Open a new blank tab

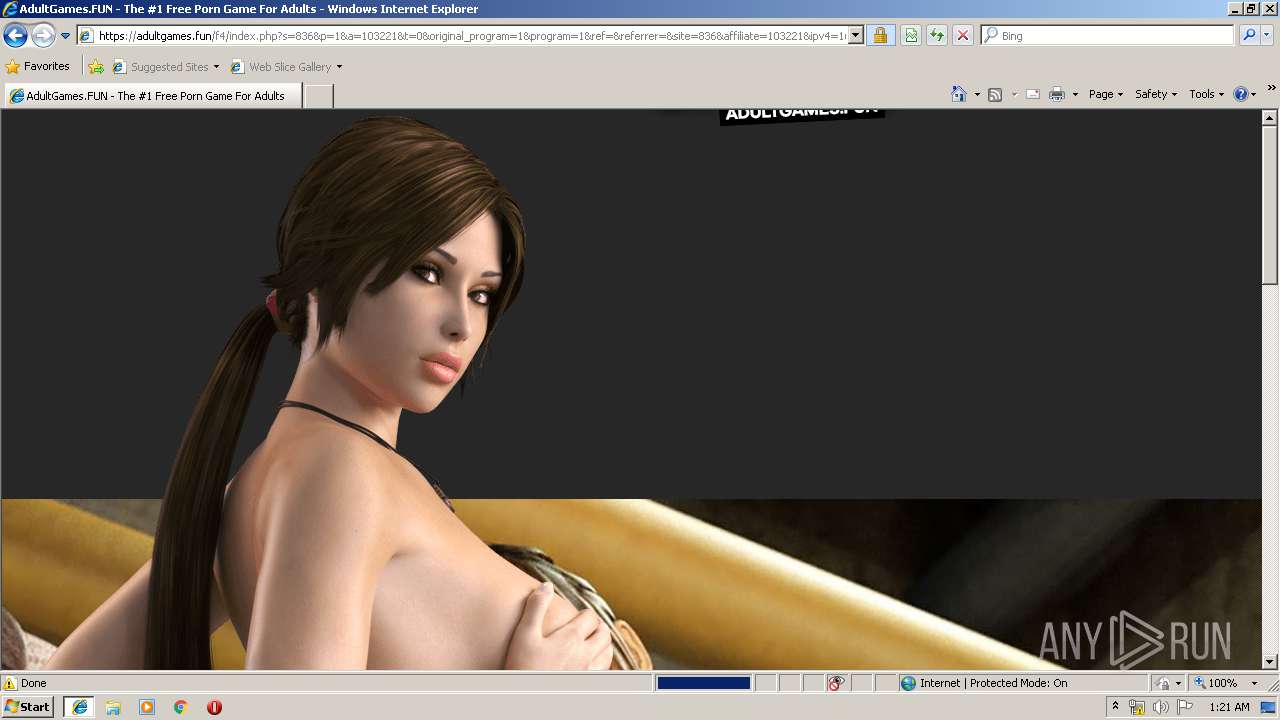click(x=318, y=96)
